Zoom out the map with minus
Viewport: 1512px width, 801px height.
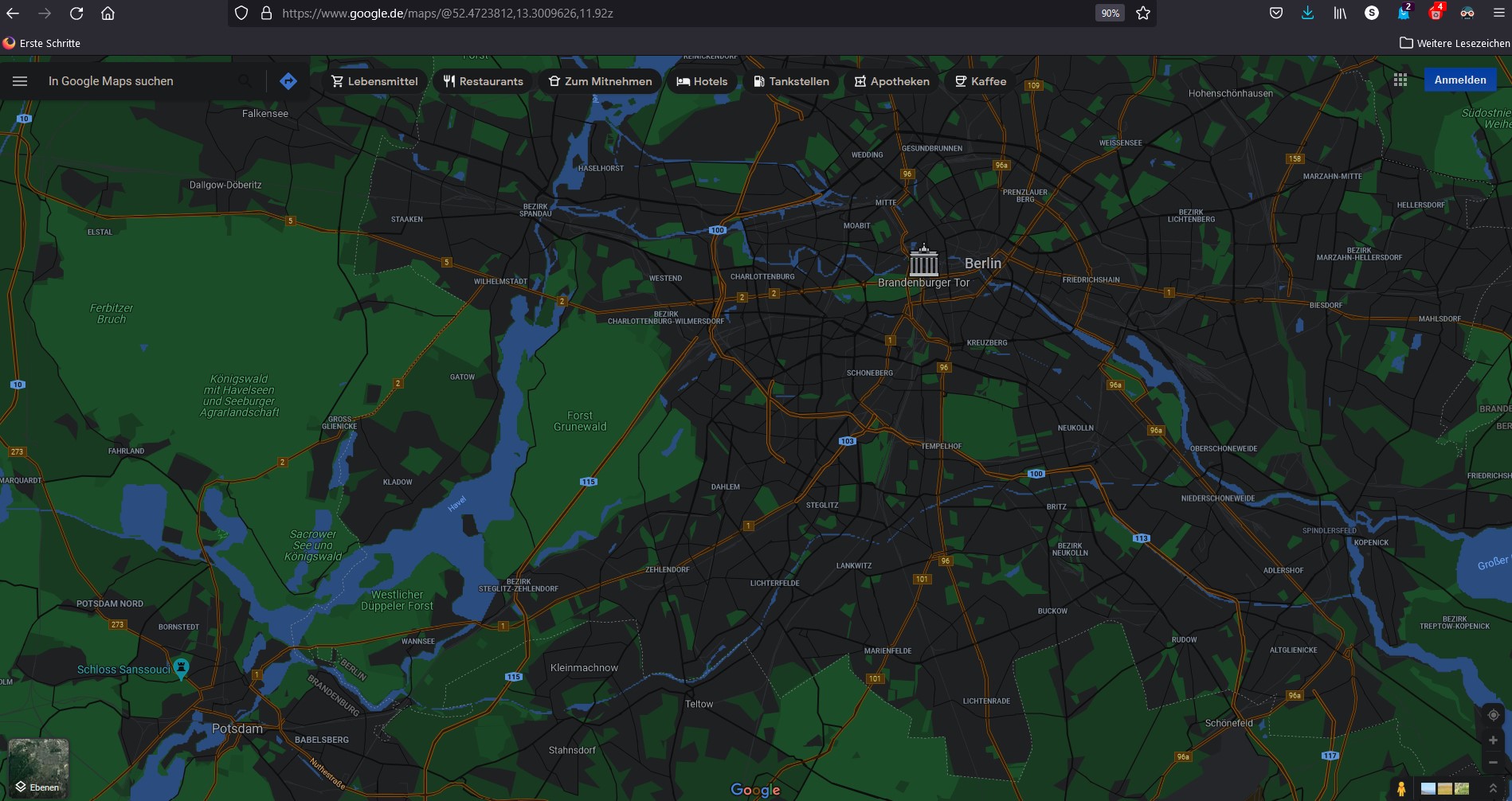pos(1494,763)
